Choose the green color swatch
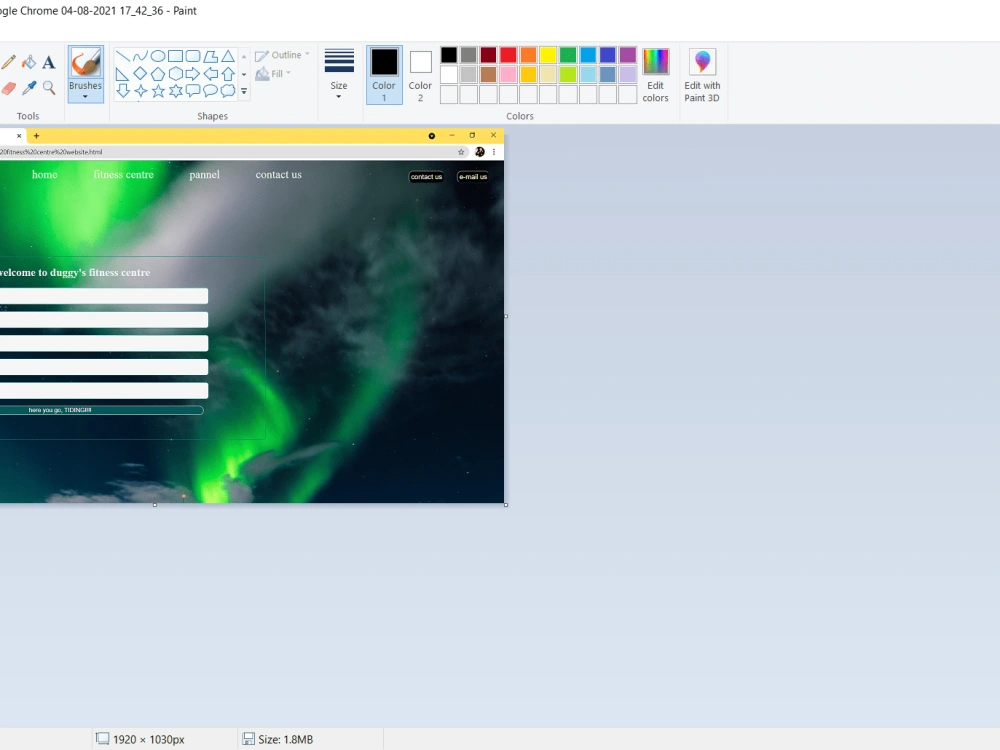The width and height of the screenshot is (1000, 750). pos(568,55)
